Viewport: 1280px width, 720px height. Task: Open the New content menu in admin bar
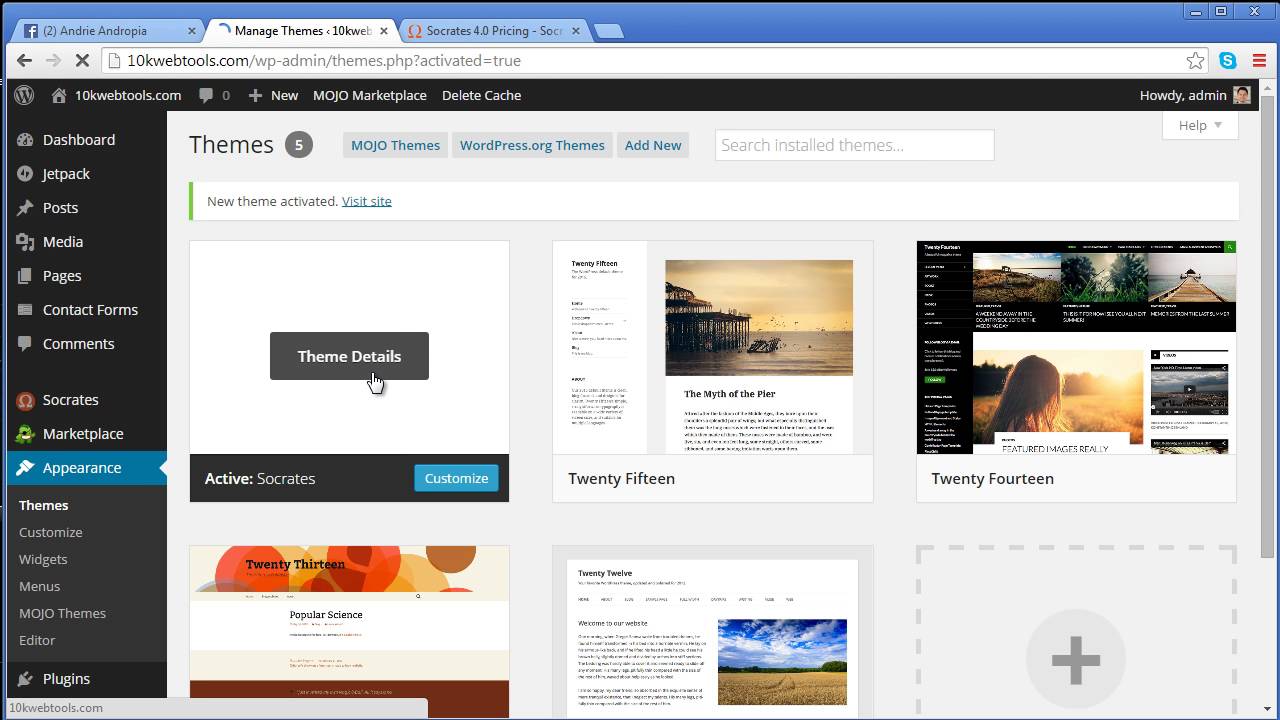273,95
